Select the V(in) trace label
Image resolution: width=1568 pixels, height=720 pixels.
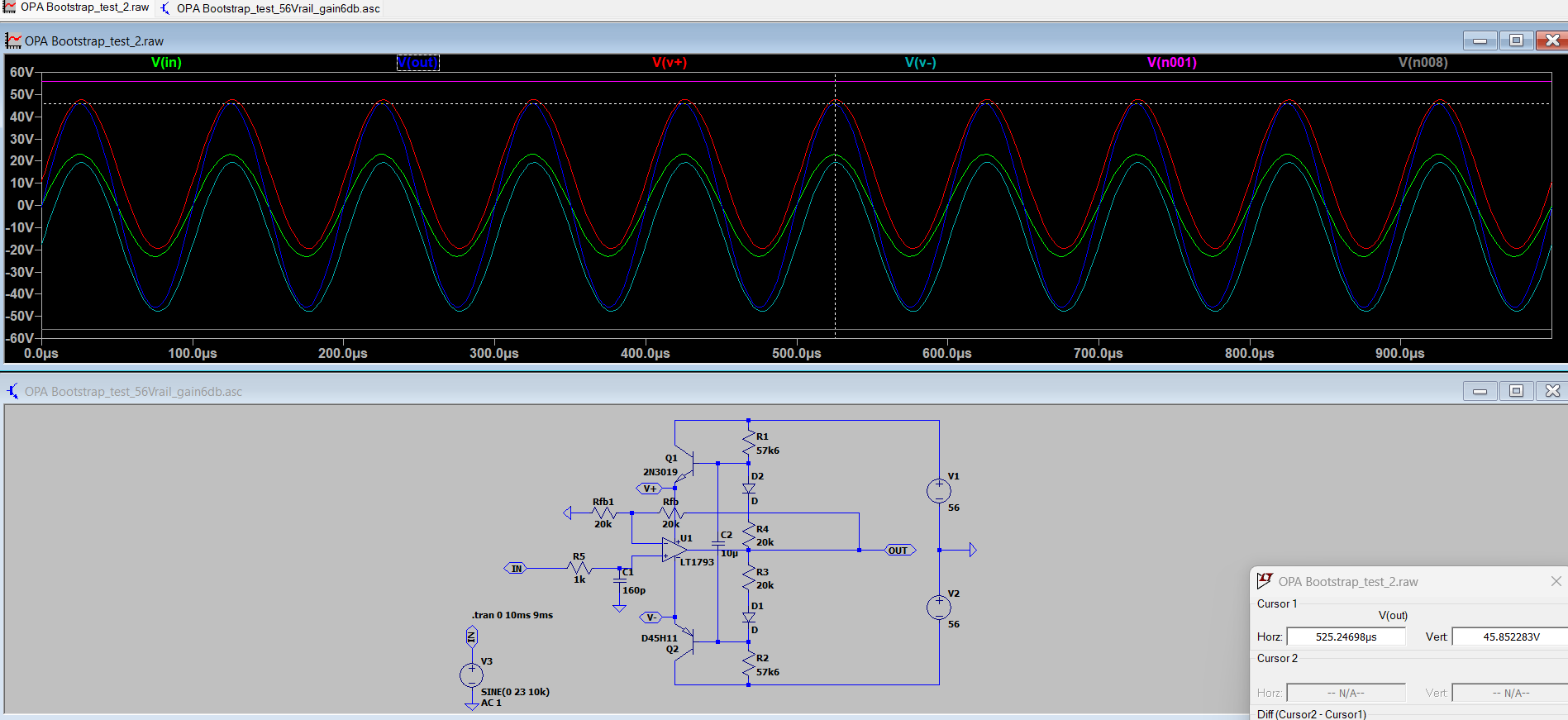point(166,62)
